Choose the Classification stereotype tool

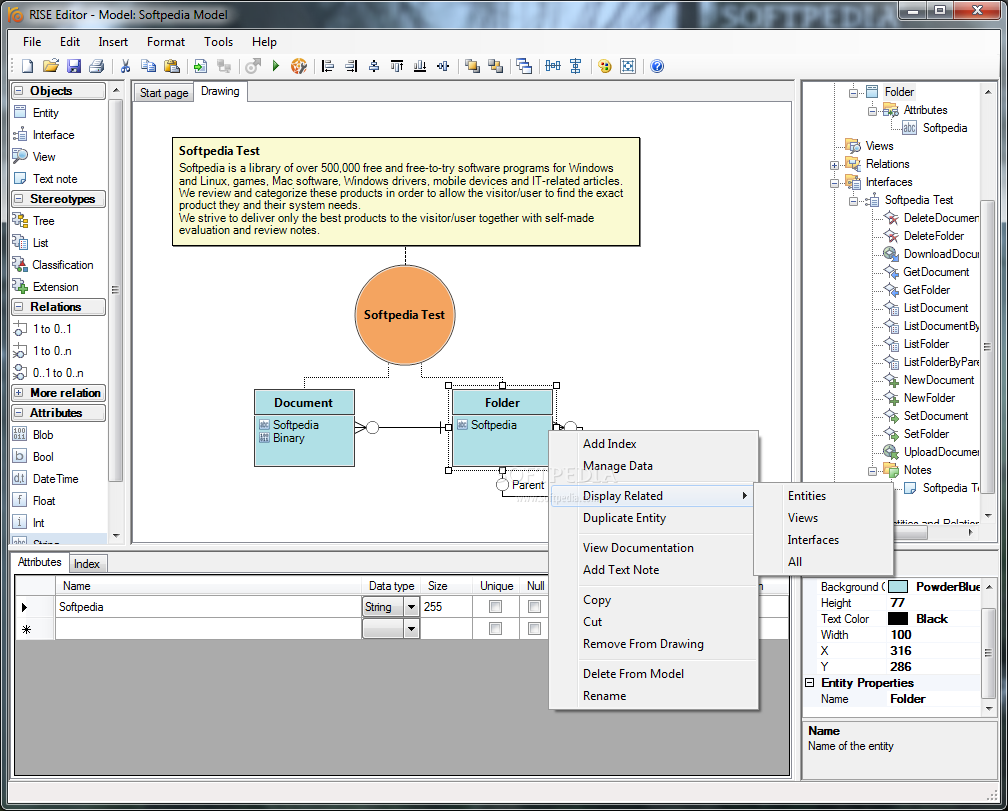(62, 265)
